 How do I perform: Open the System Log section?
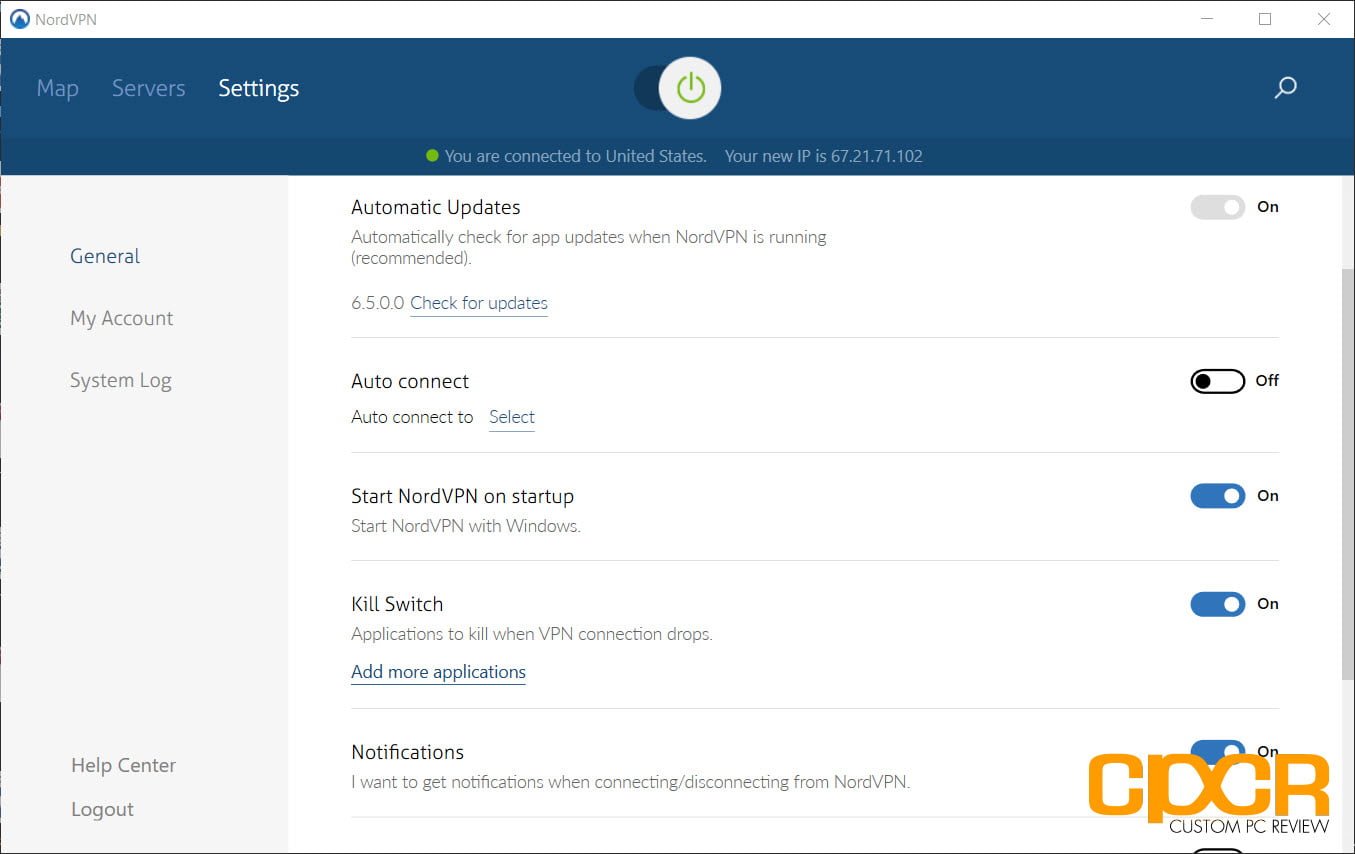pos(120,380)
